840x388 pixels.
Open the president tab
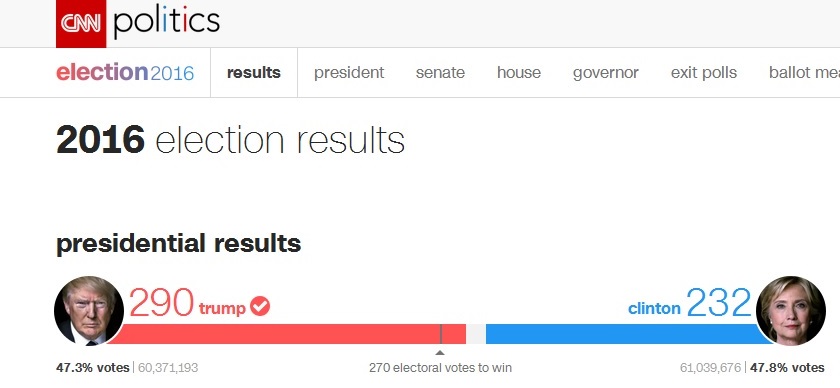click(349, 73)
